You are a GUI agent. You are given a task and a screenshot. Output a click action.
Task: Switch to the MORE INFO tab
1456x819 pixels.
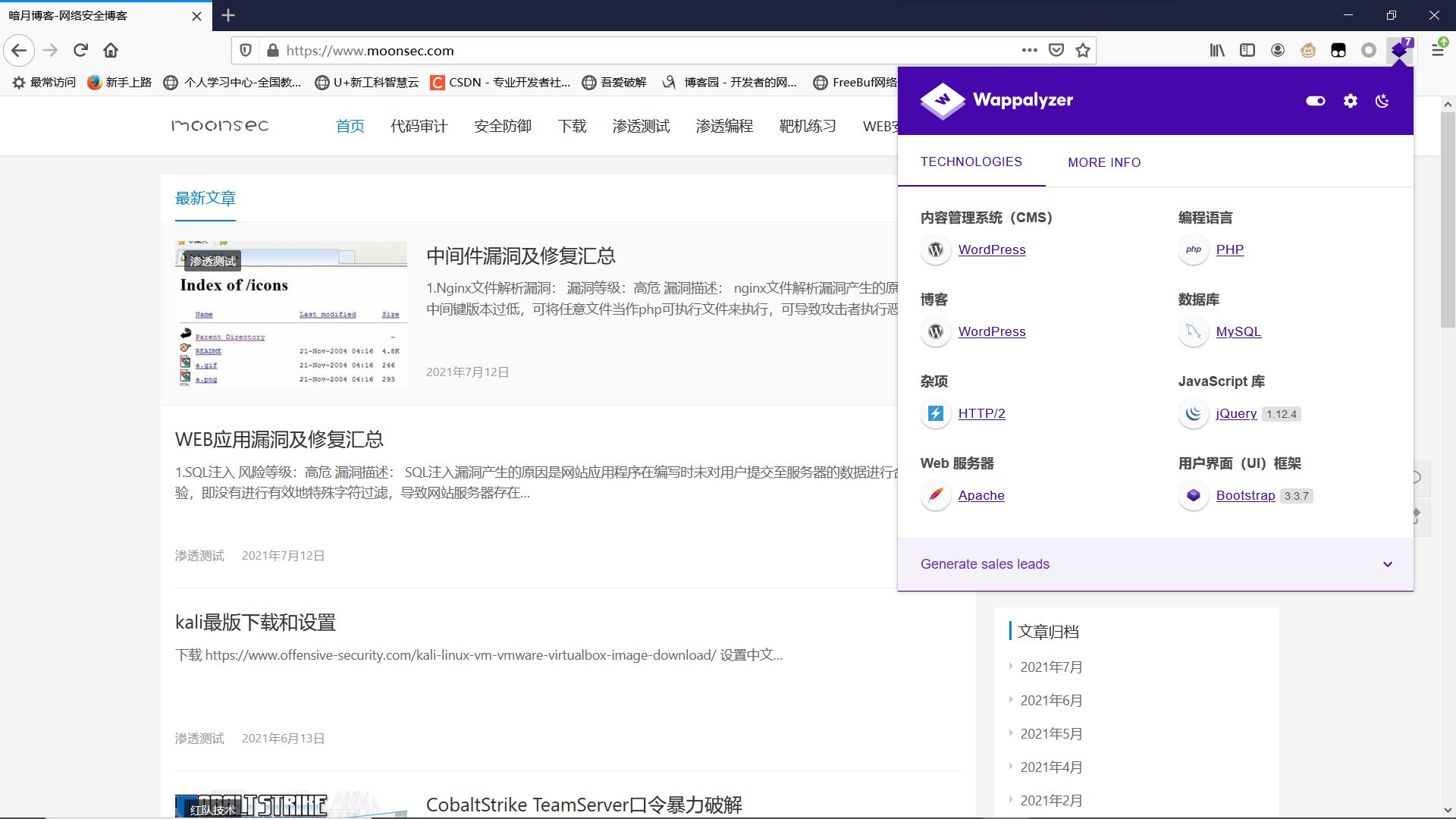tap(1104, 162)
